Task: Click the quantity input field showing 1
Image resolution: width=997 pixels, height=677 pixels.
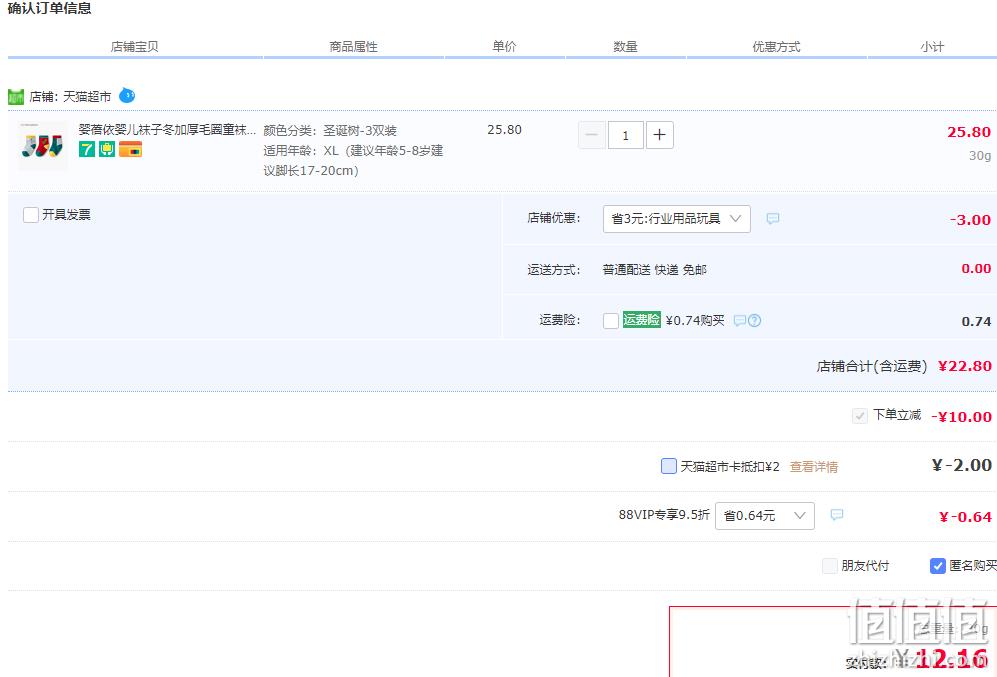Action: point(626,135)
